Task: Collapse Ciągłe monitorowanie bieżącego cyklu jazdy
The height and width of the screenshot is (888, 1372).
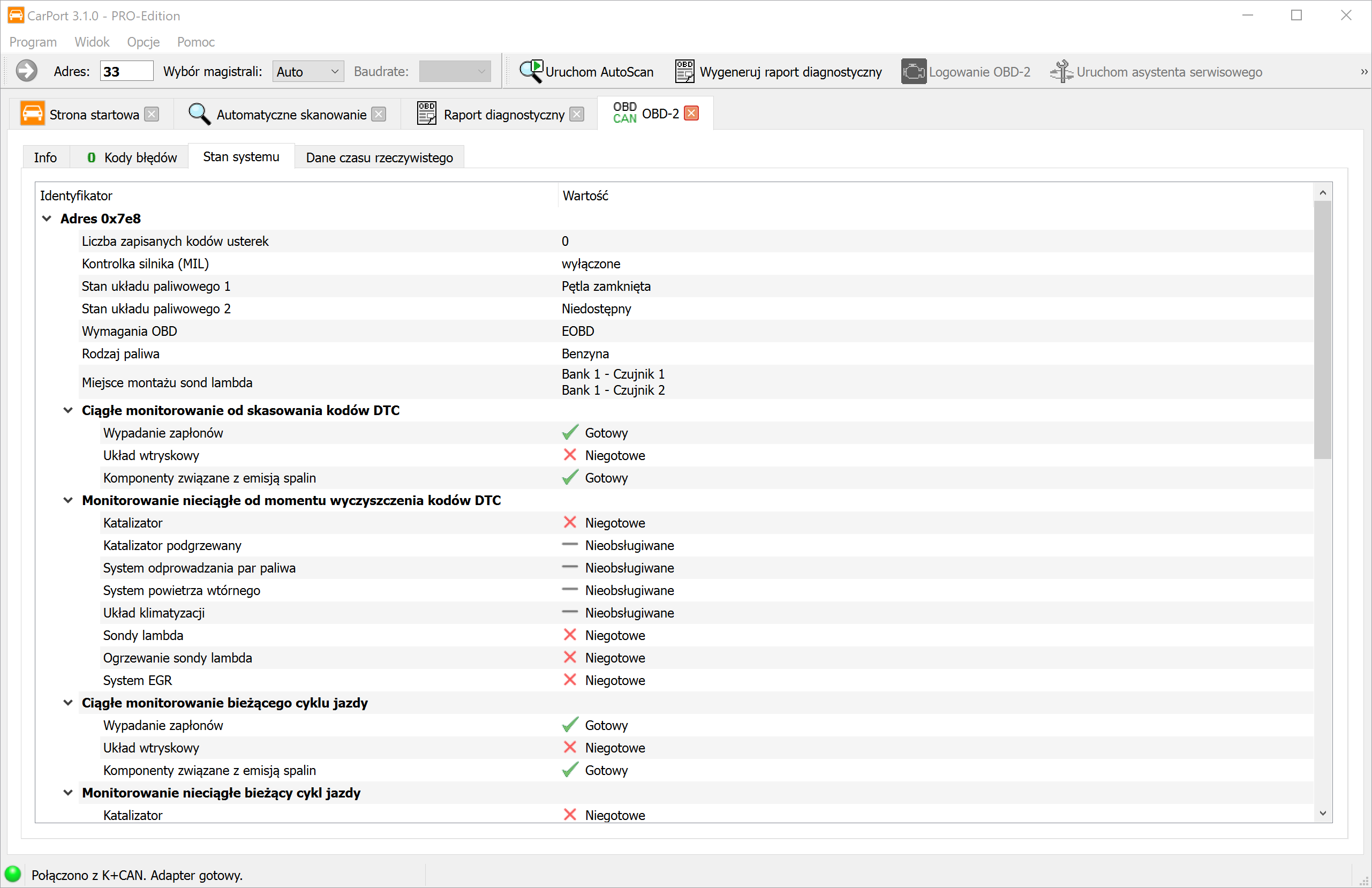Action: (68, 702)
